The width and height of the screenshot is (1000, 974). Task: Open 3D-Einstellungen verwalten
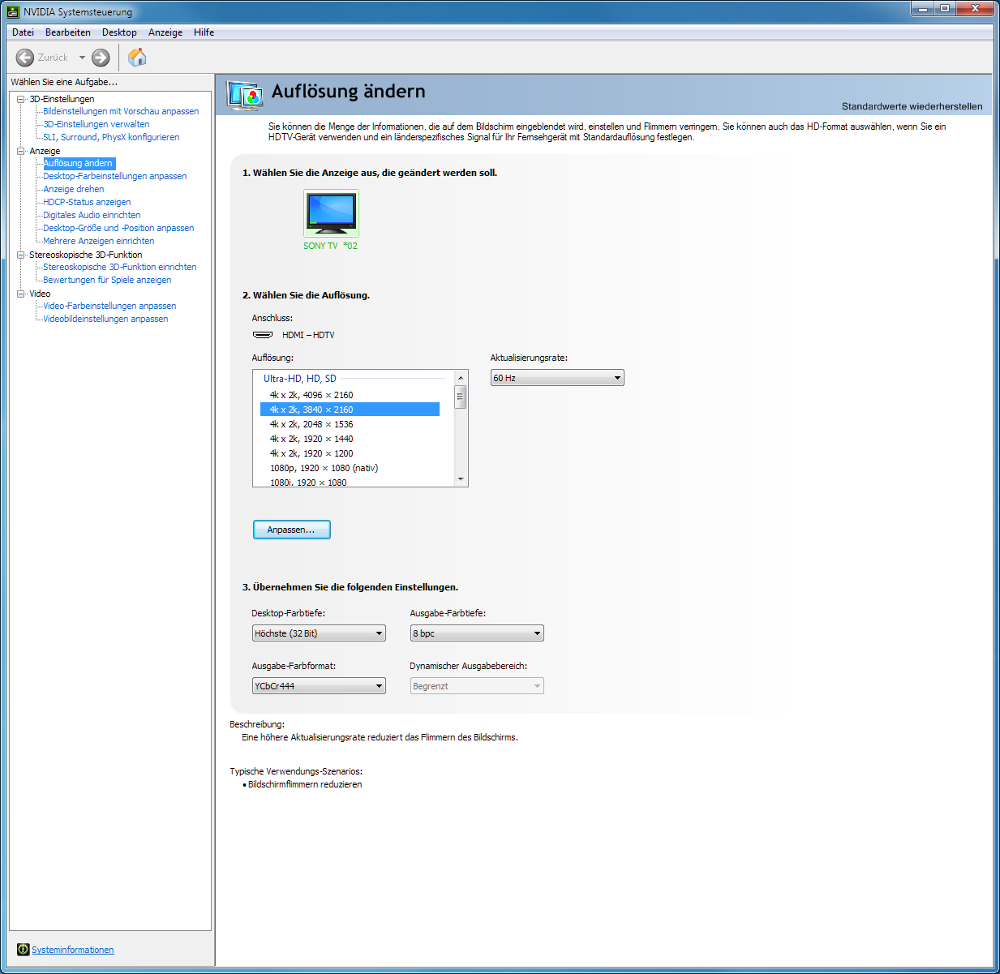[x=96, y=124]
